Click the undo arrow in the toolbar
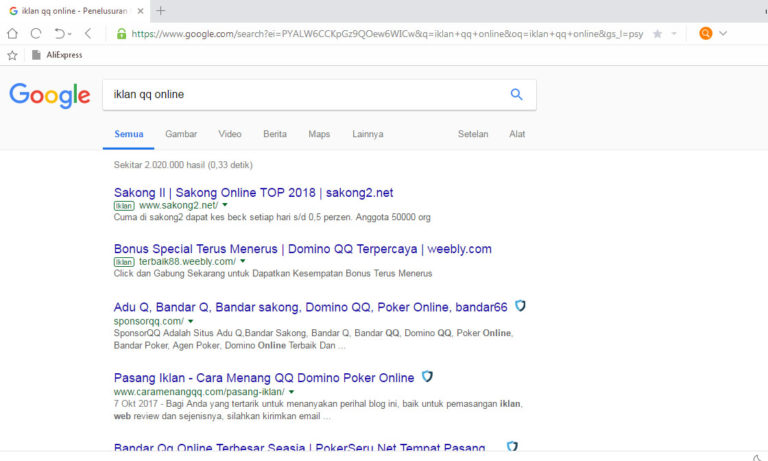Viewport: 768px width, 461px height. click(62, 33)
